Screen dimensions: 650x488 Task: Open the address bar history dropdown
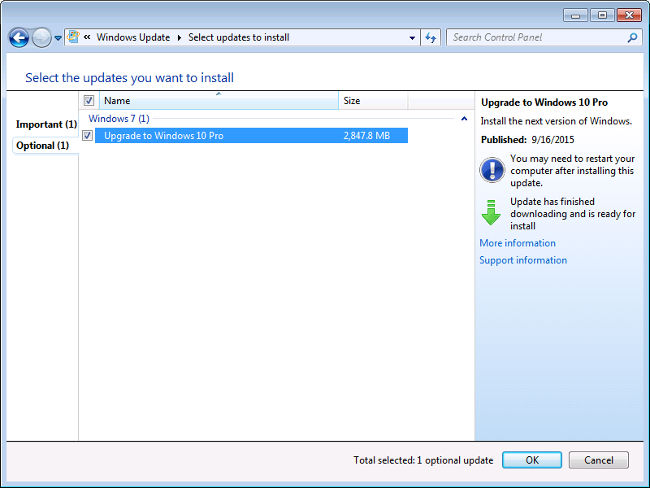tap(413, 38)
